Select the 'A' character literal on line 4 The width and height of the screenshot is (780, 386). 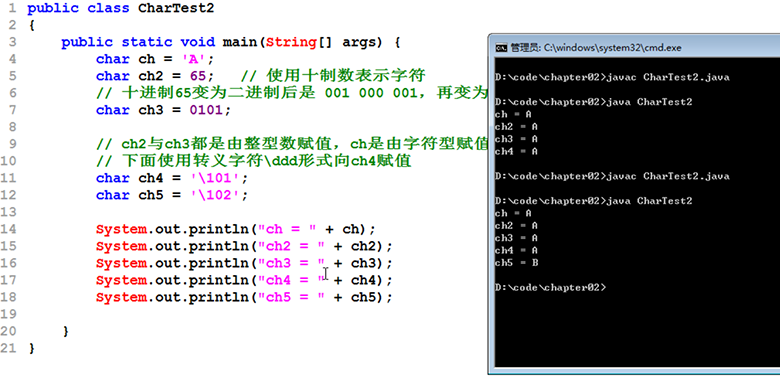(194, 59)
